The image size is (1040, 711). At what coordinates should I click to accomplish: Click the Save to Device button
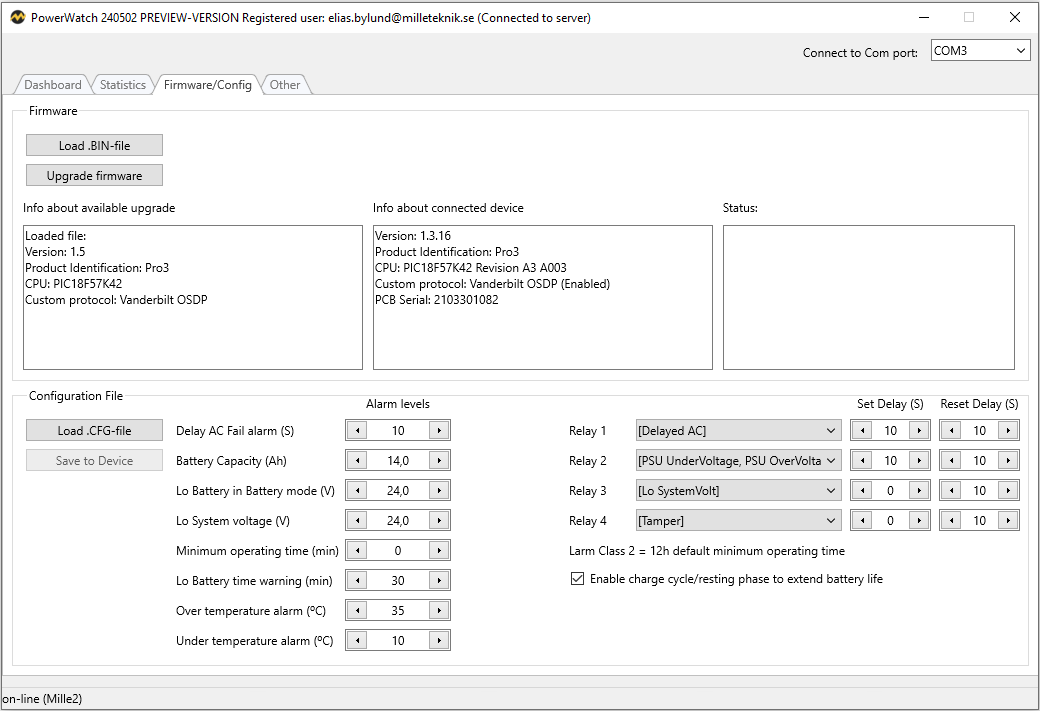[x=94, y=459]
